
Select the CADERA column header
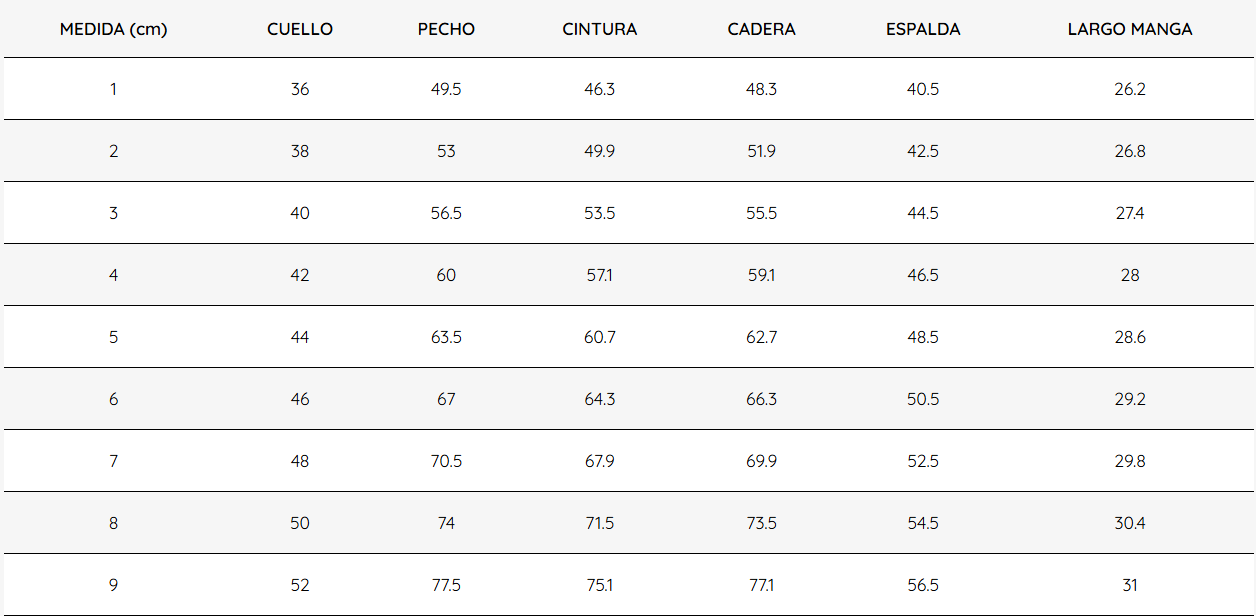pyautogui.click(x=762, y=29)
